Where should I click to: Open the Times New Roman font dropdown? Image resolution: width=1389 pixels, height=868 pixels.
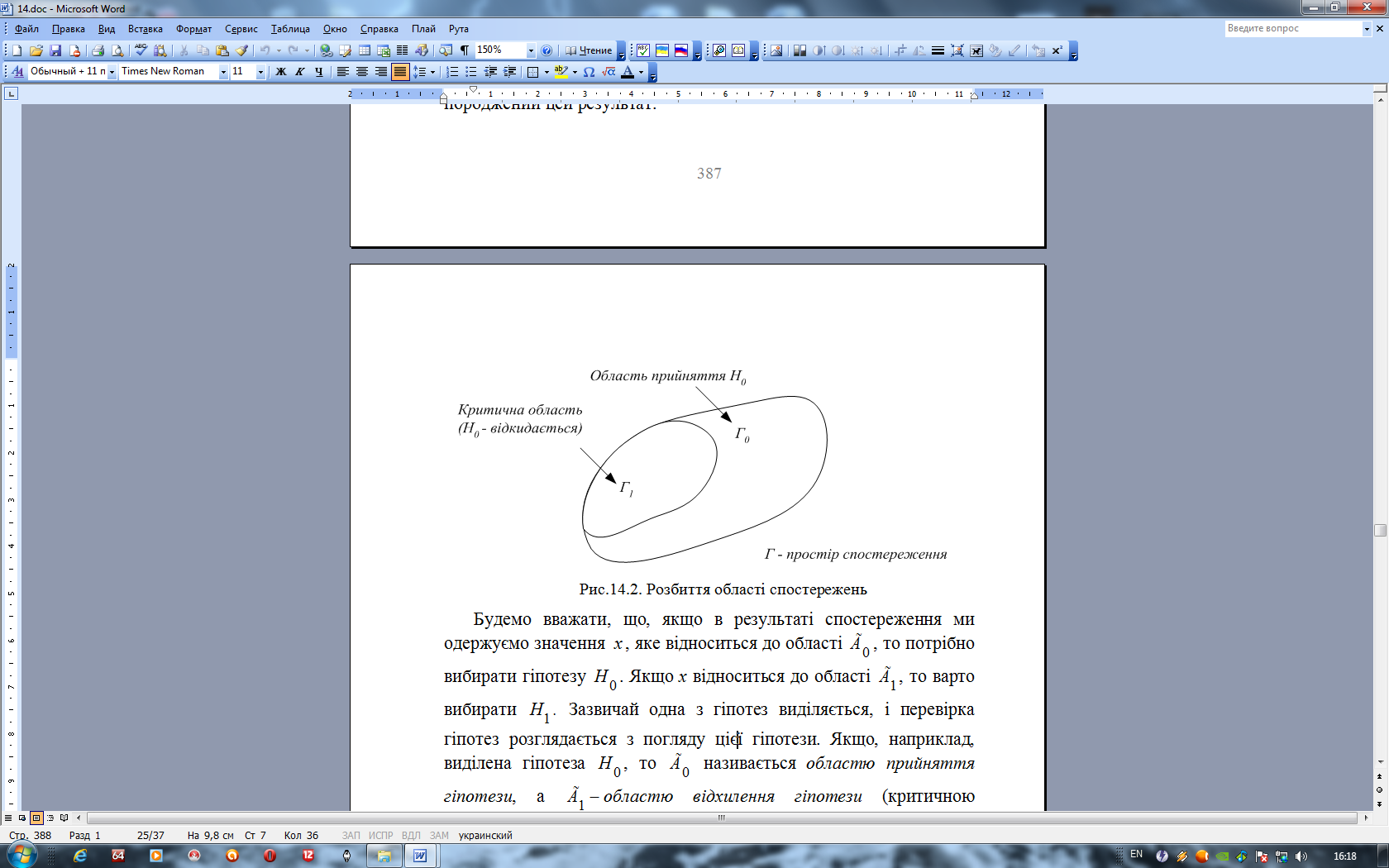click(x=222, y=72)
